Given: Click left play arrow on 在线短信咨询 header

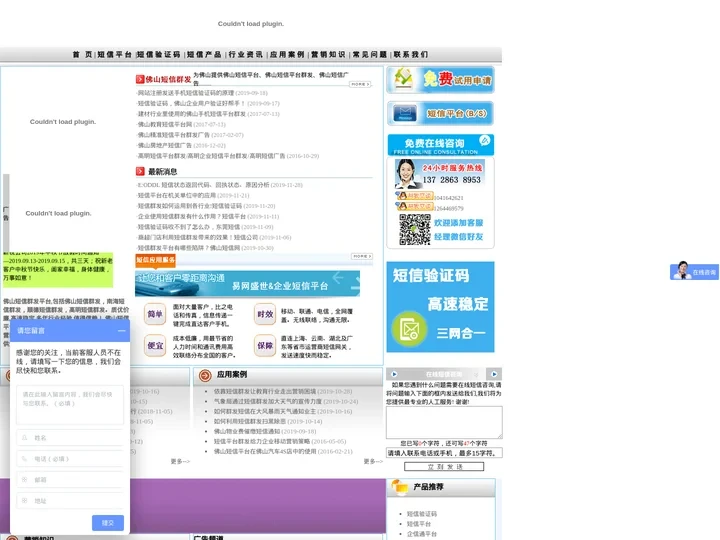Looking at the screenshot, I should point(394,374).
